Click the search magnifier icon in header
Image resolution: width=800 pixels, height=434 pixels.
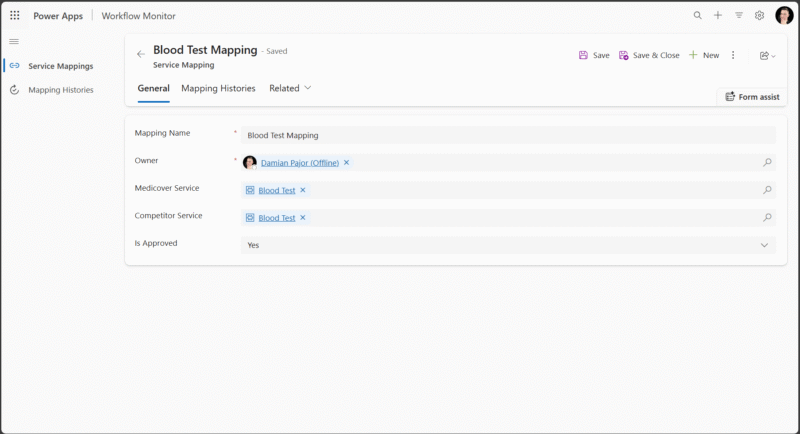pos(698,16)
